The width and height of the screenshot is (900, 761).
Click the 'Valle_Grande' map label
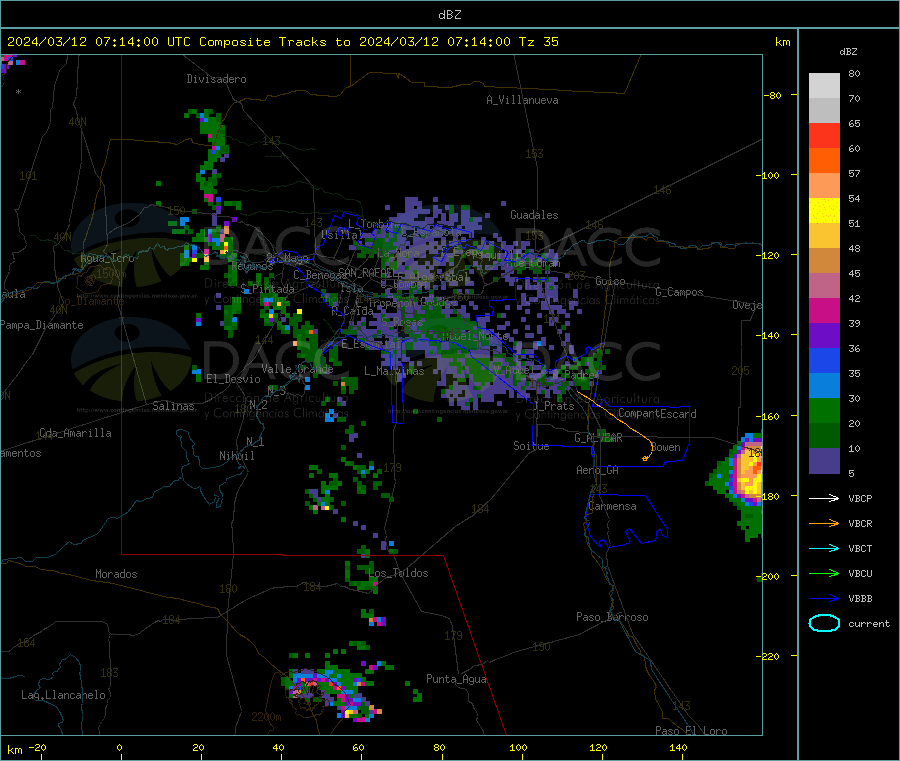click(297, 369)
